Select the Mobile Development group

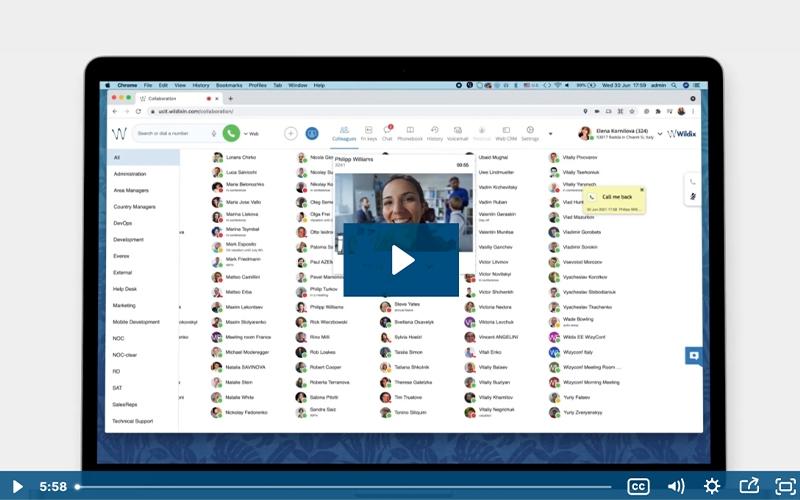(136, 322)
